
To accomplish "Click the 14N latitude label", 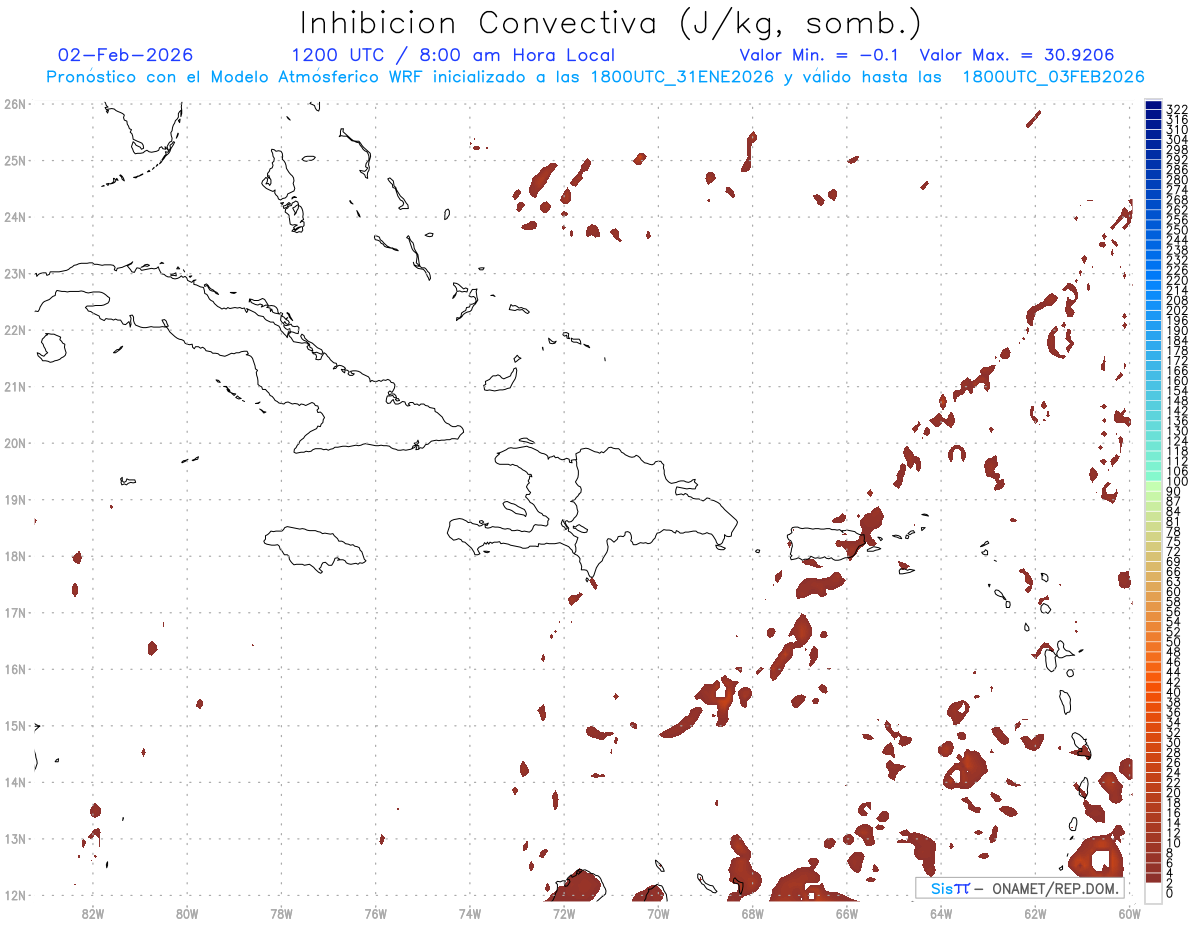I will pyautogui.click(x=15, y=782).
